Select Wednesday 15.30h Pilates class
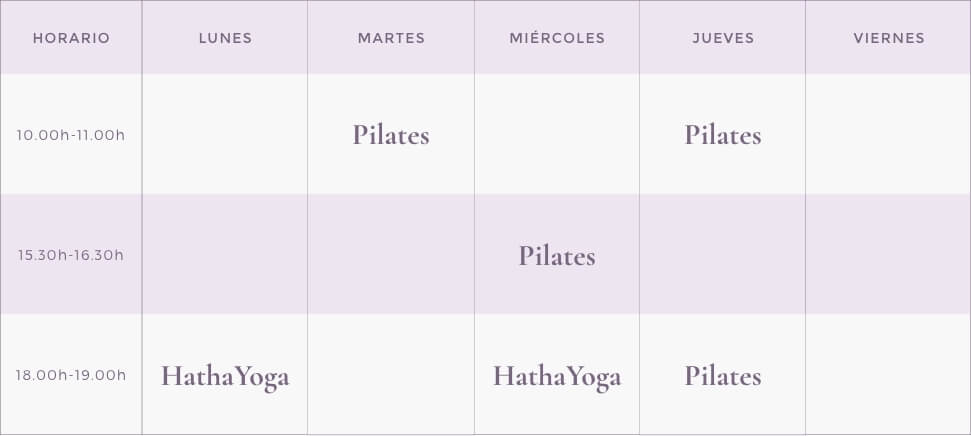 pyautogui.click(x=557, y=256)
